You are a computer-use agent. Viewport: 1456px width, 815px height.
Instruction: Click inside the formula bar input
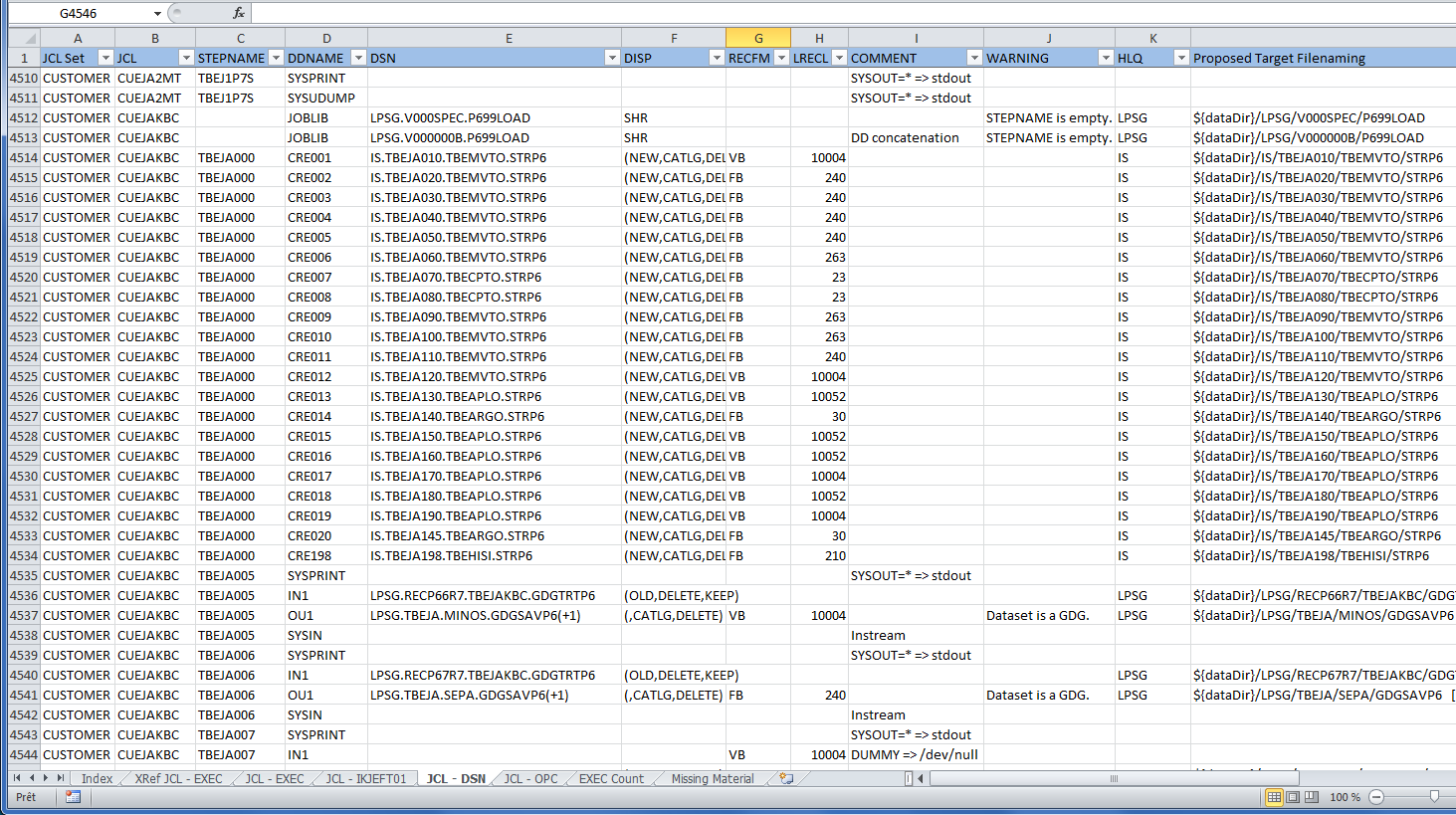pos(846,13)
